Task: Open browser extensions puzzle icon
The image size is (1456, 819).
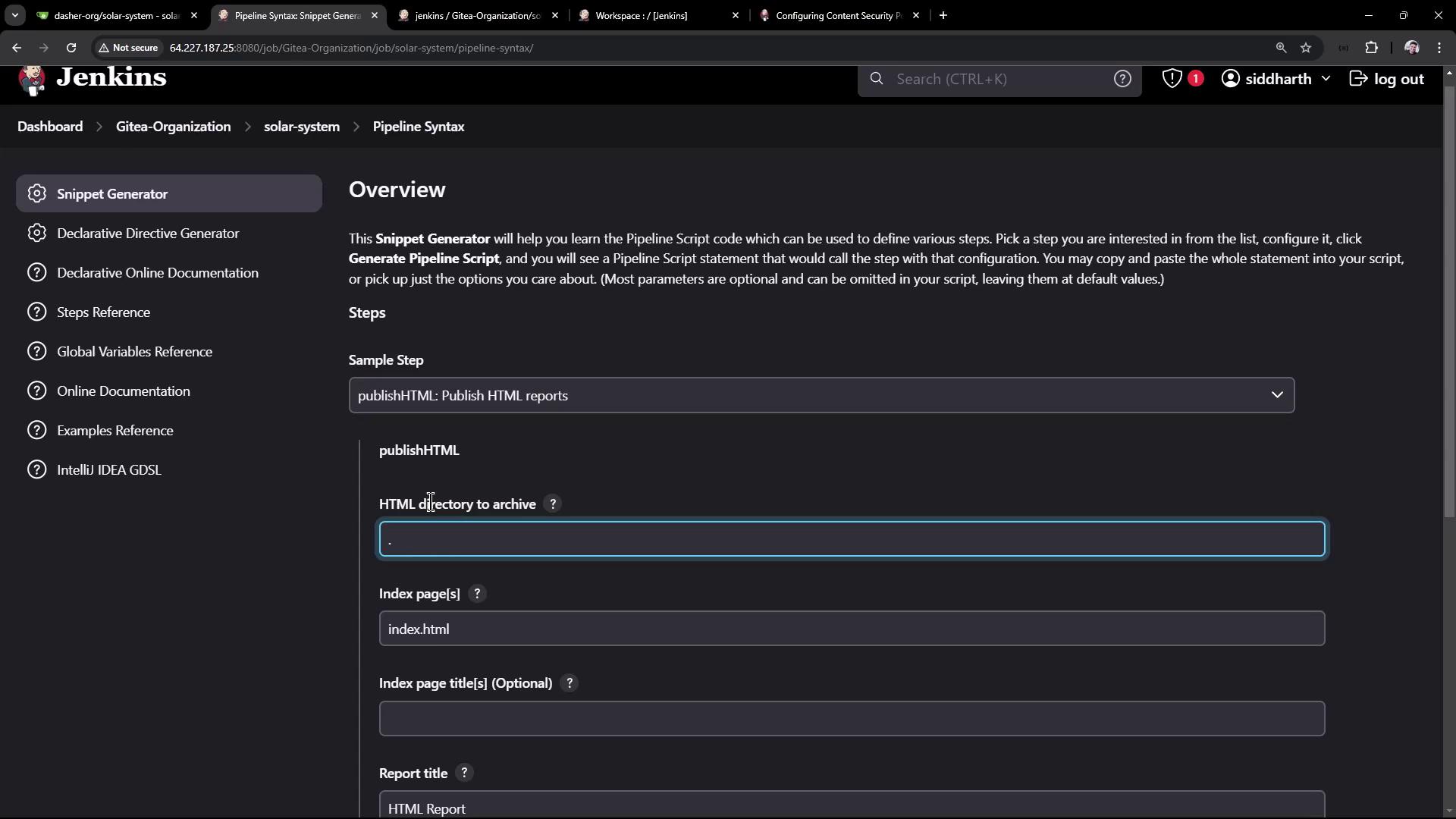Action: (x=1372, y=48)
